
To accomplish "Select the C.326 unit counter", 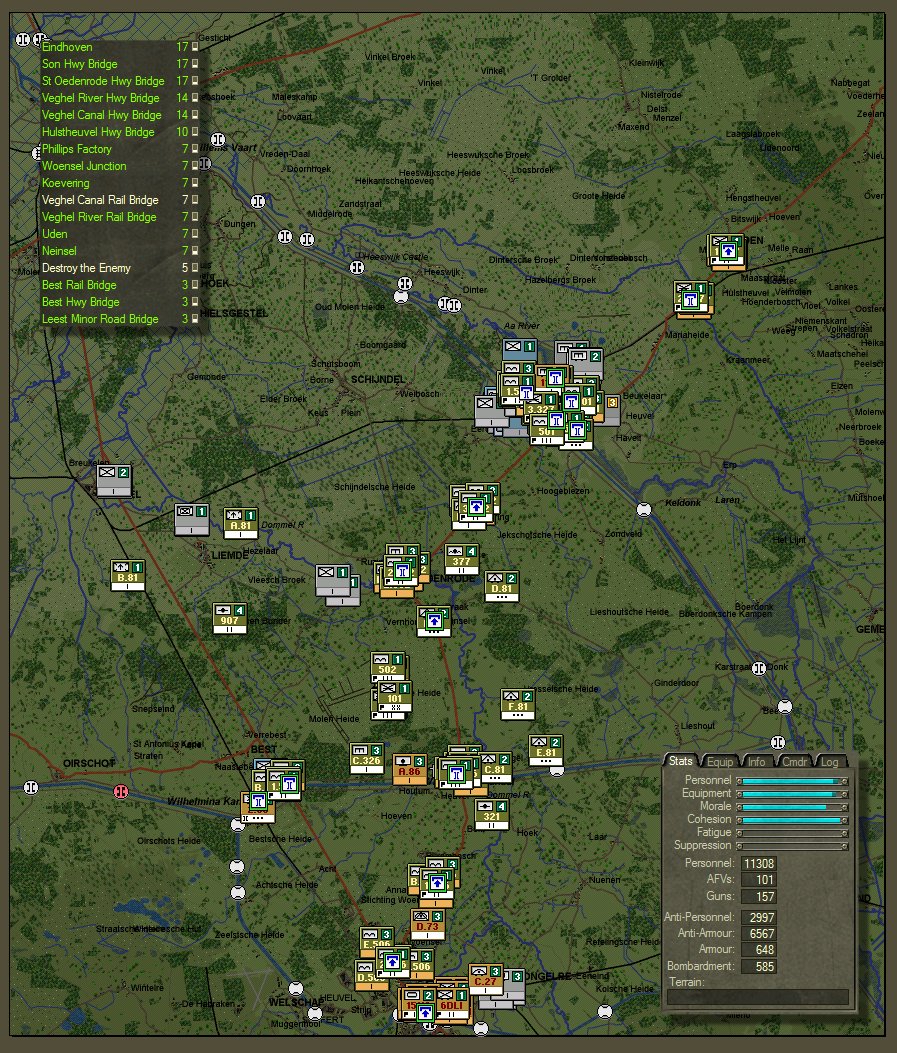I will tap(367, 758).
